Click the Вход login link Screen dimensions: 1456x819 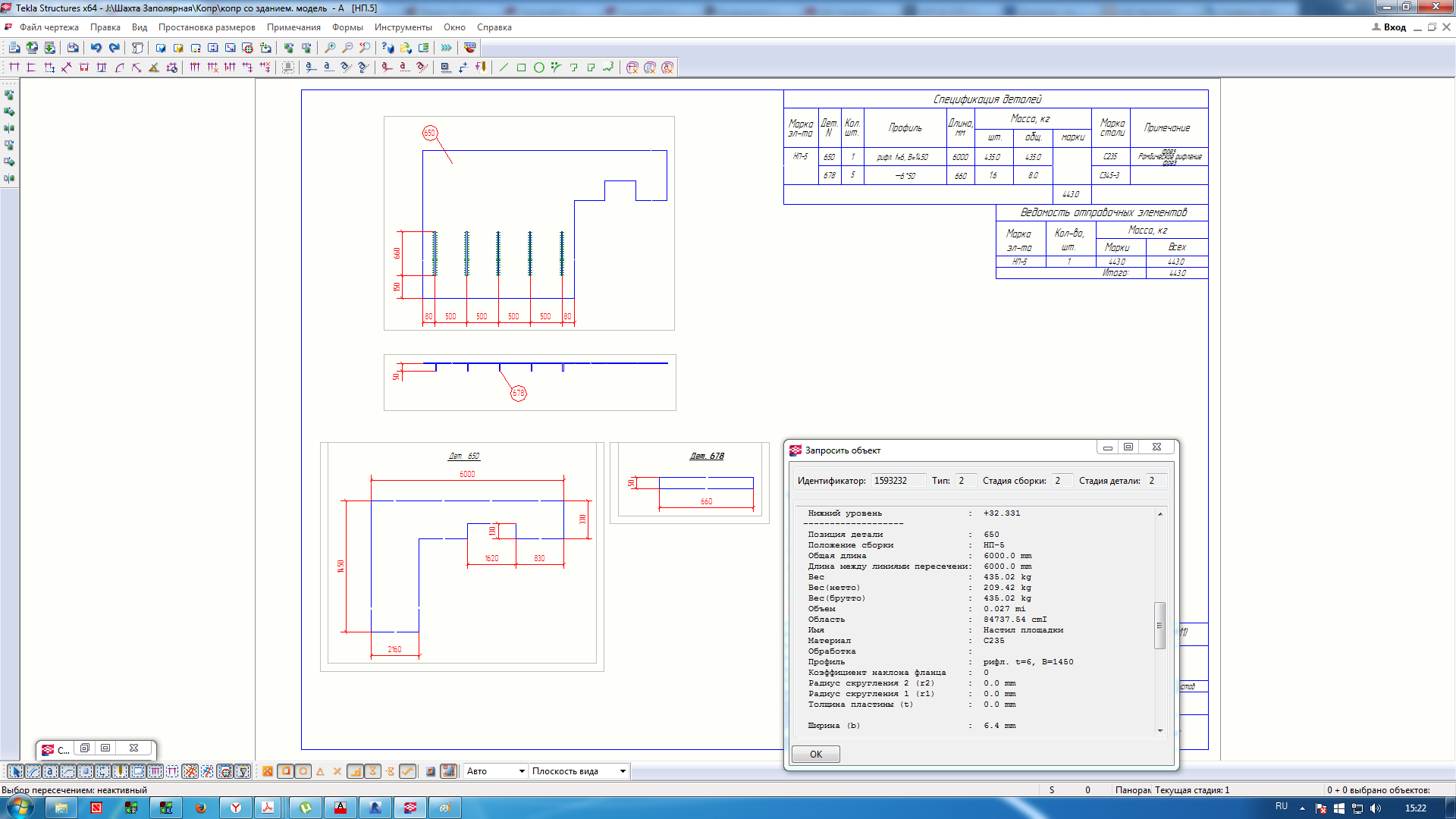pos(1394,27)
